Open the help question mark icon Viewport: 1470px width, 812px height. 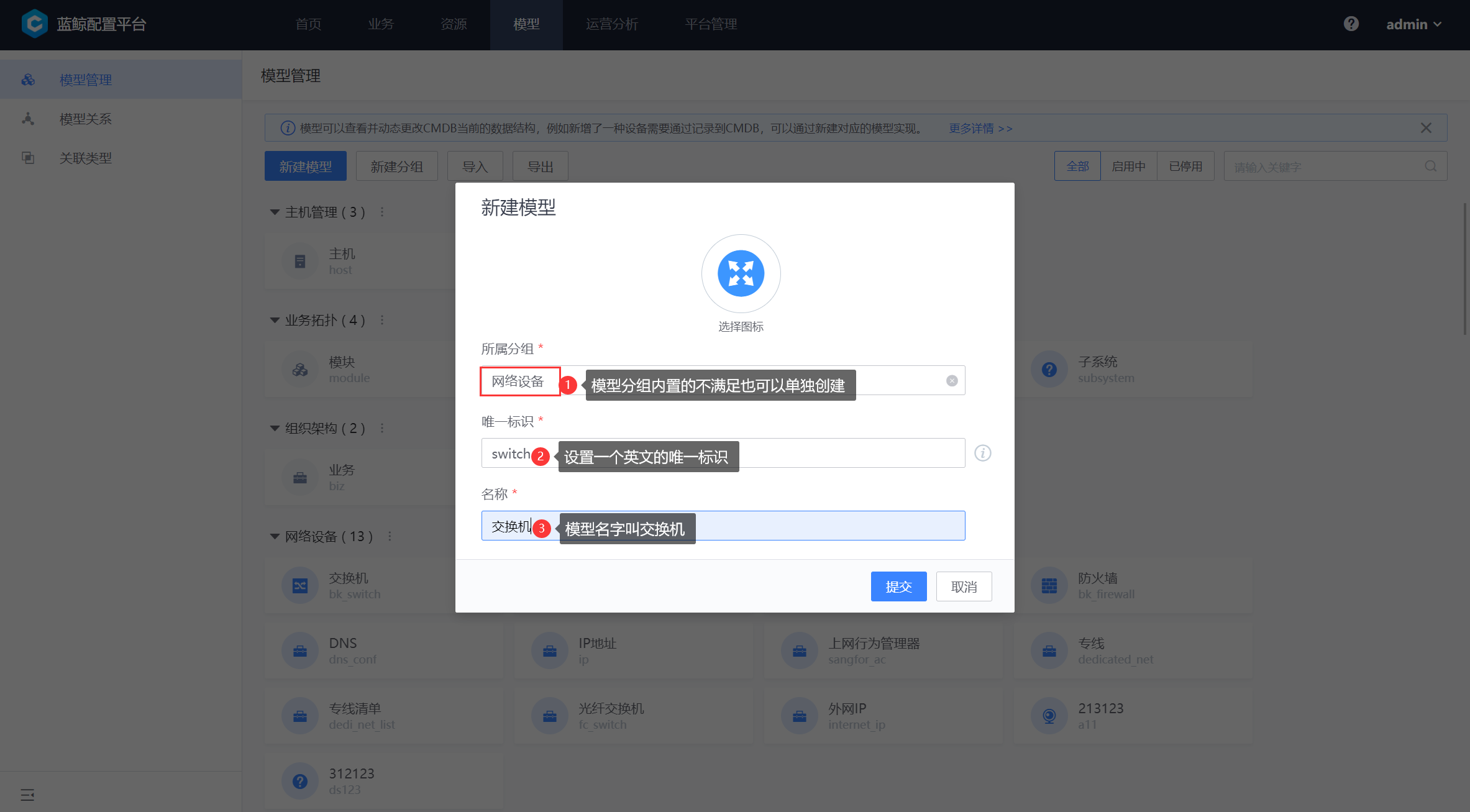tap(1351, 24)
